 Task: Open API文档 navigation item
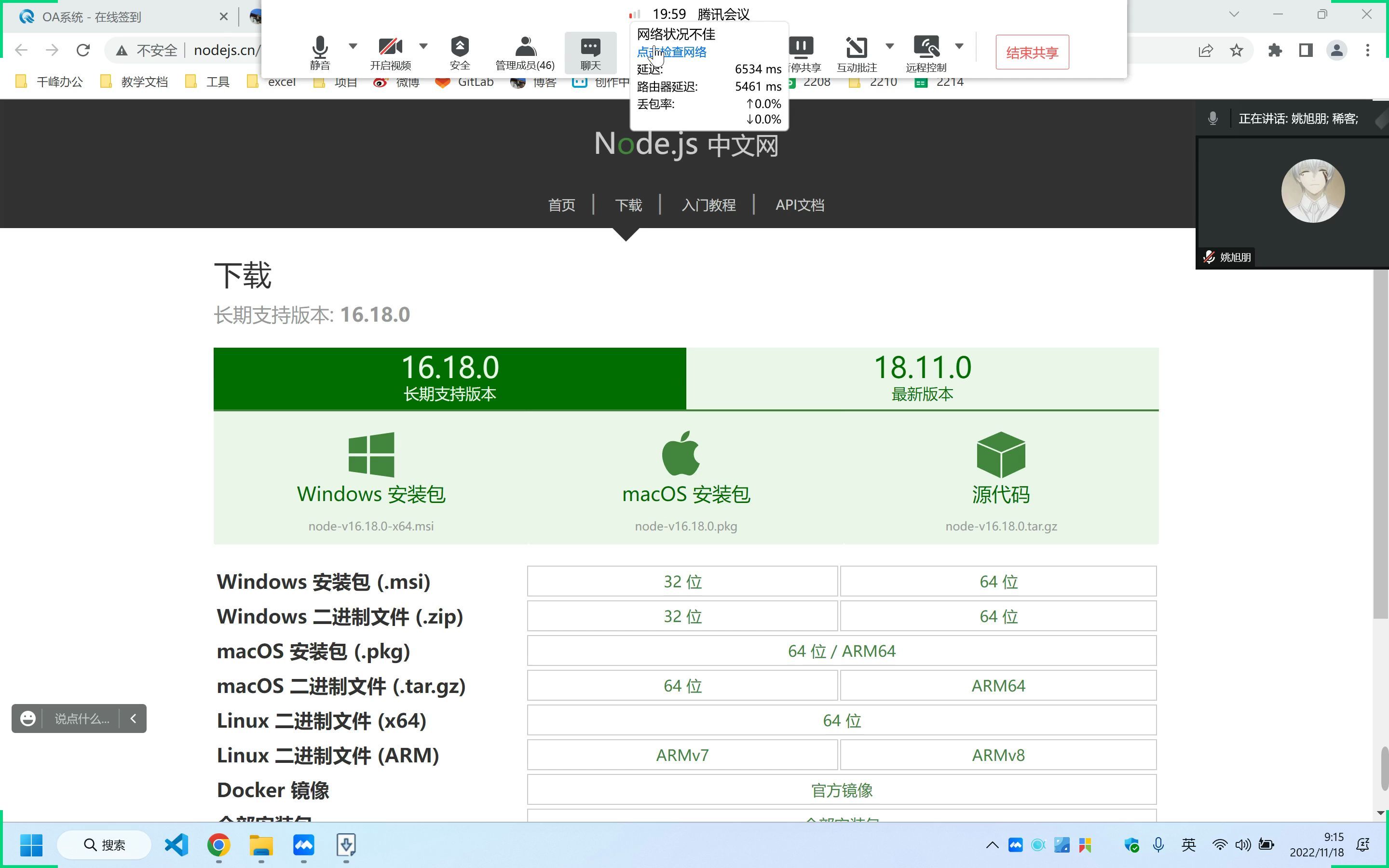coord(800,205)
